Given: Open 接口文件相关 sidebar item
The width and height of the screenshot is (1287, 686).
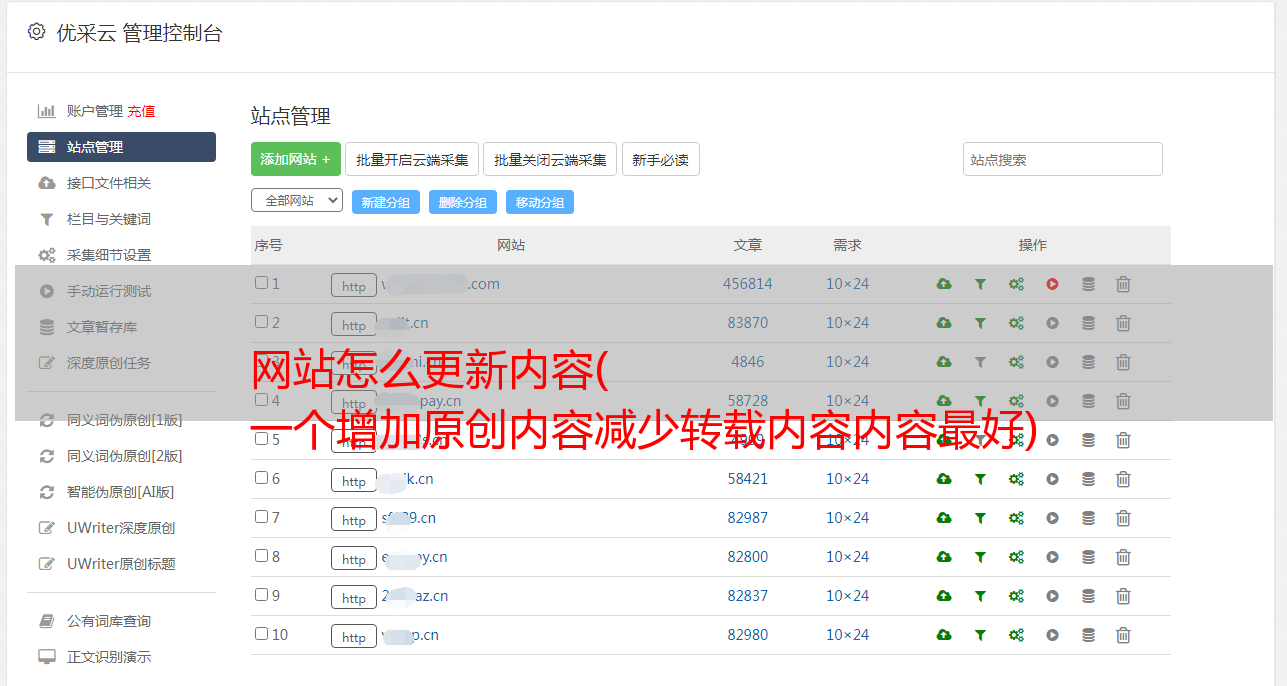Looking at the screenshot, I should point(109,183).
